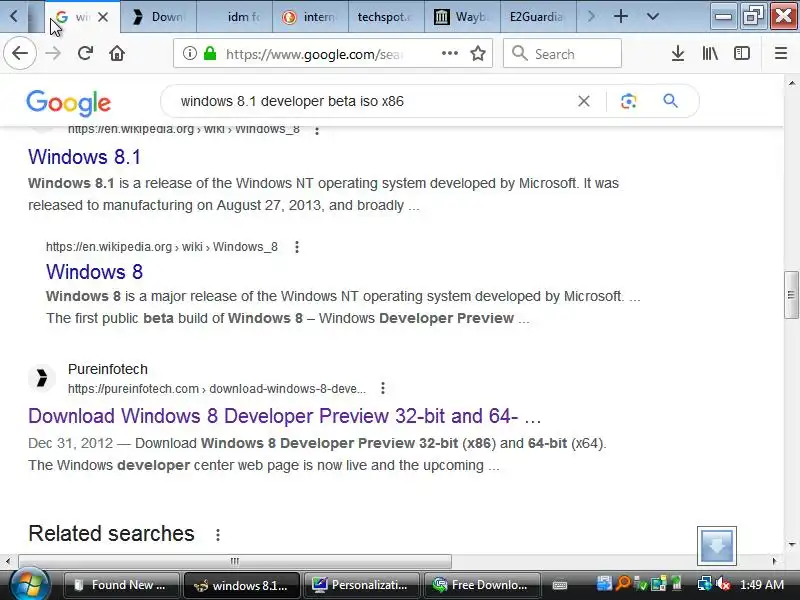Switch to the Wayback Machine tab

pyautogui.click(x=462, y=17)
